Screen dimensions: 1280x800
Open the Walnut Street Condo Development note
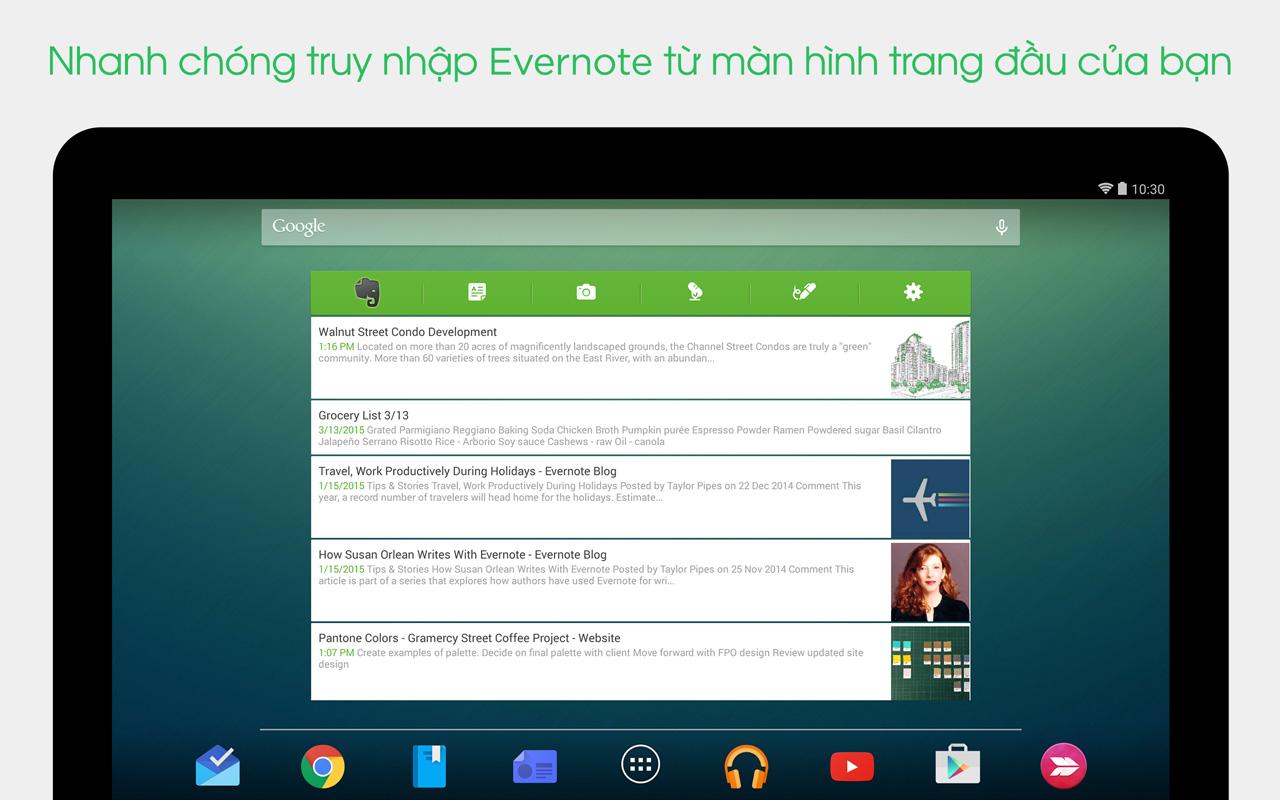[640, 357]
